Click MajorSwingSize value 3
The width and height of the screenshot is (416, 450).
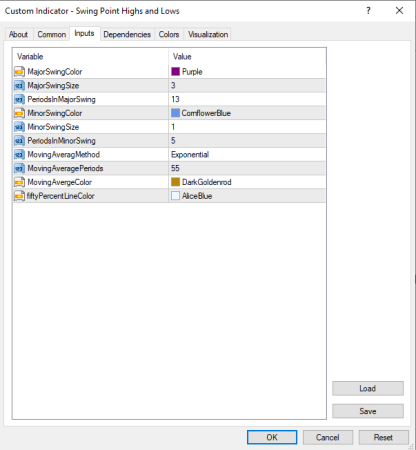point(173,86)
